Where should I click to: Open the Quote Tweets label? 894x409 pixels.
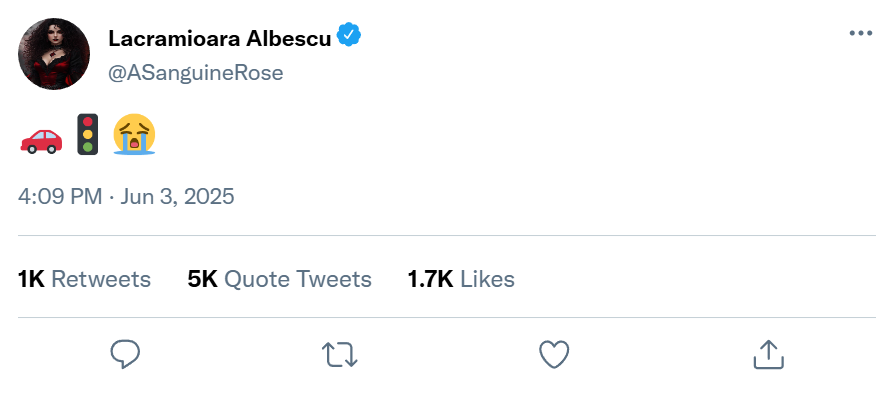pos(297,279)
